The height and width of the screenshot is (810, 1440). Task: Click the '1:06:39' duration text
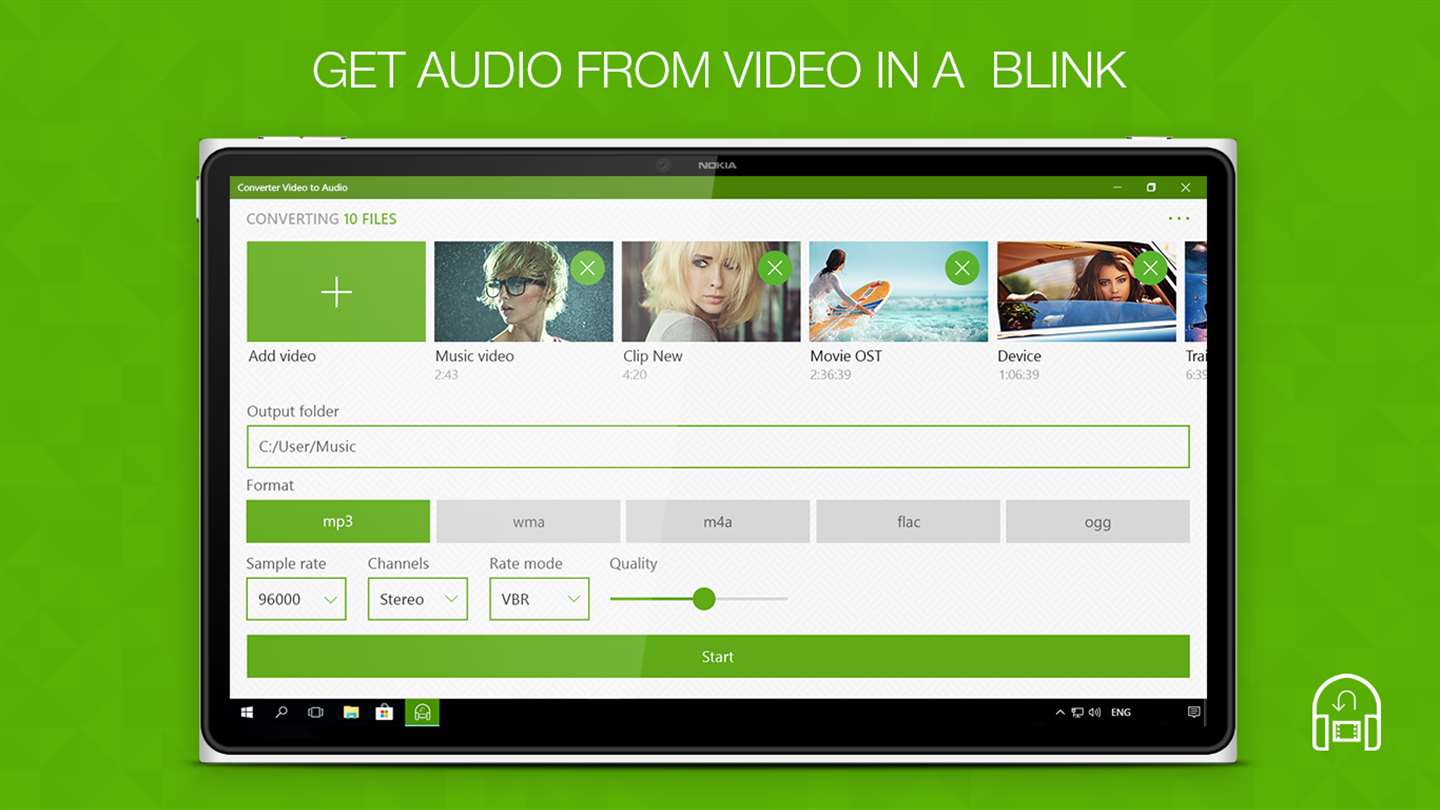click(1018, 375)
